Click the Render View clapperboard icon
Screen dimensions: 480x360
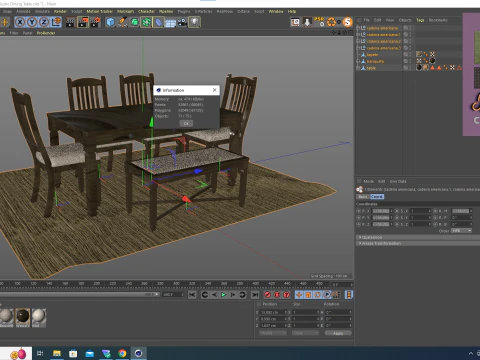(70, 22)
